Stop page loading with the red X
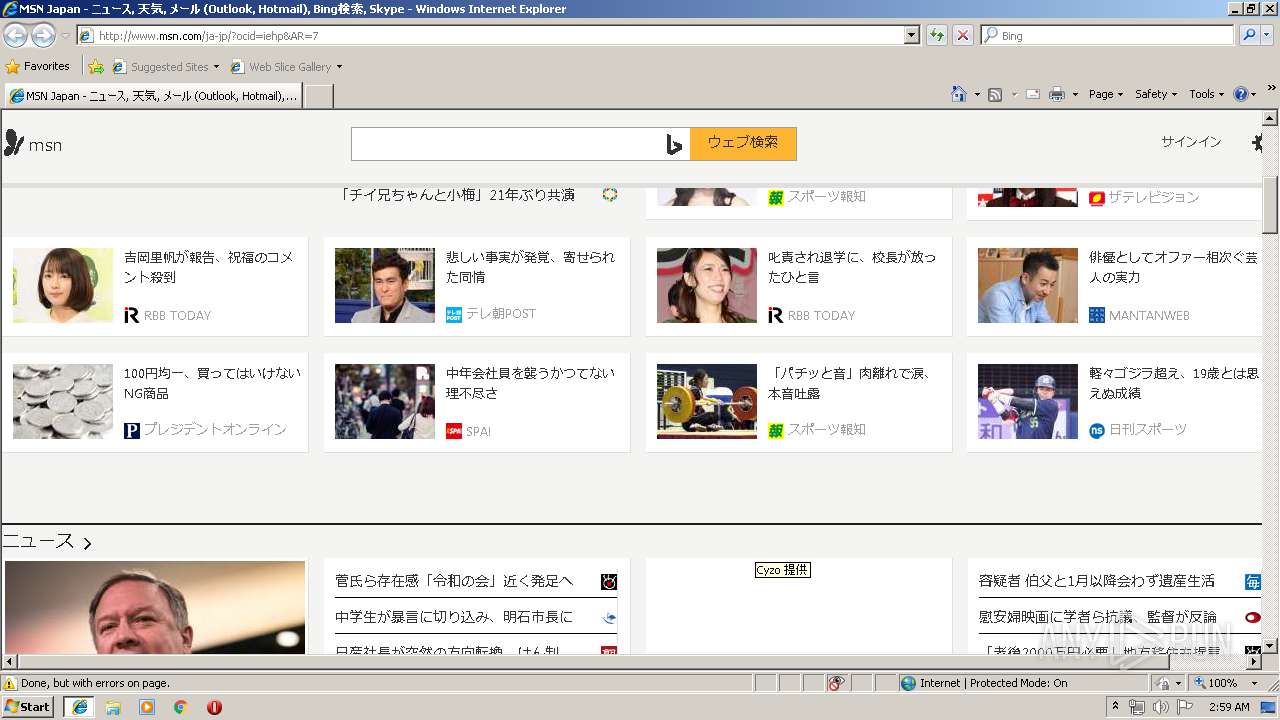 (962, 35)
